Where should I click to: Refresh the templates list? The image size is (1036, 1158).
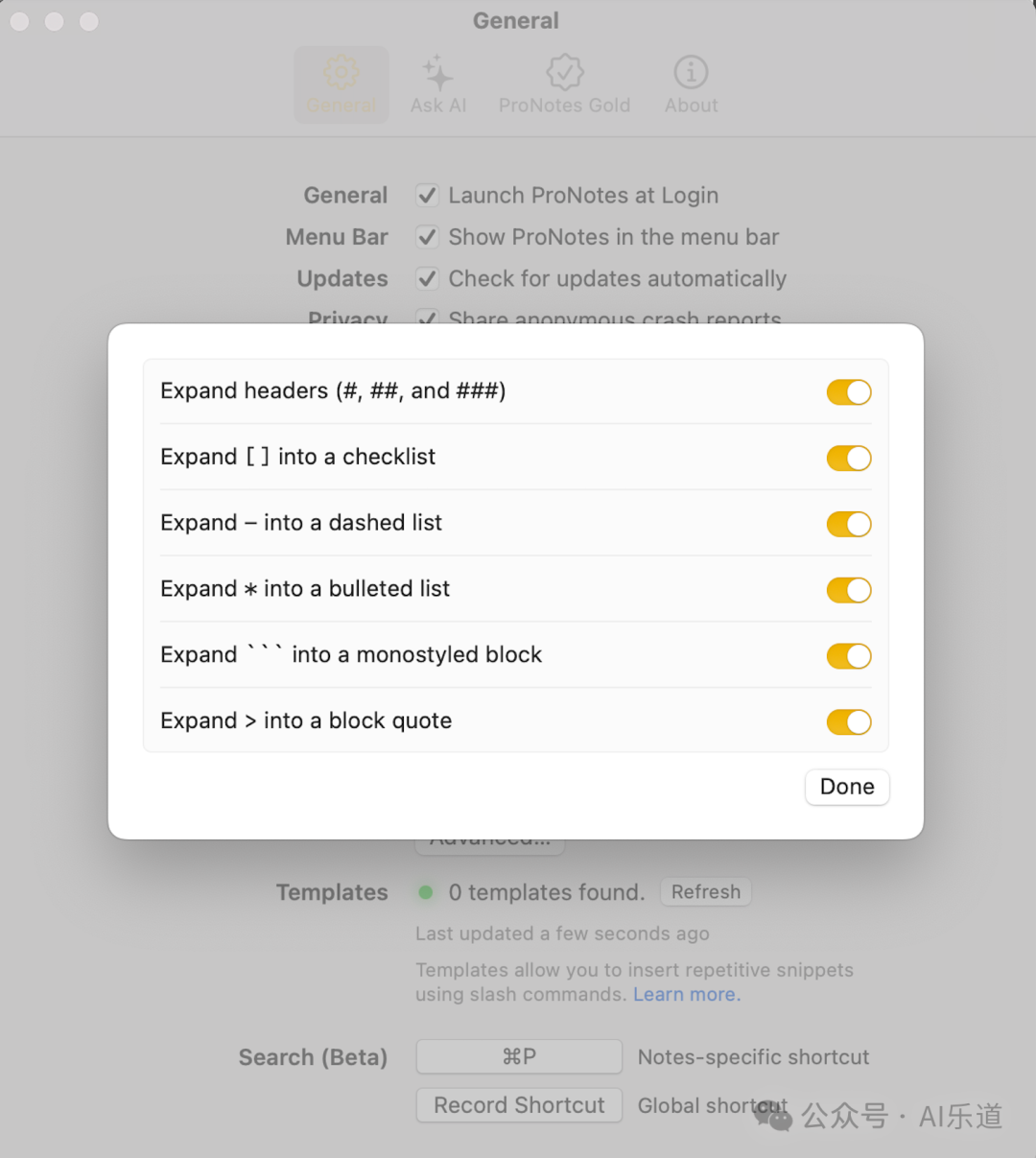706,892
